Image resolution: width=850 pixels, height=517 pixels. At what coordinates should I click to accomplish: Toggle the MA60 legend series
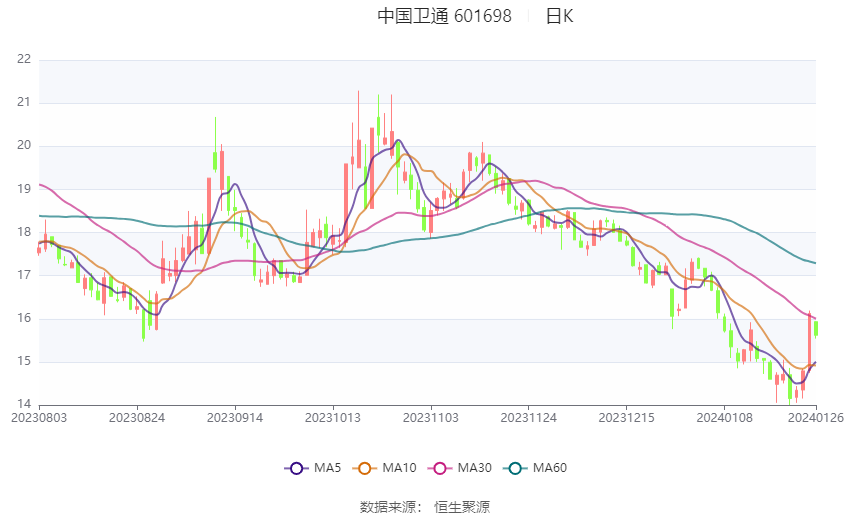coord(535,468)
